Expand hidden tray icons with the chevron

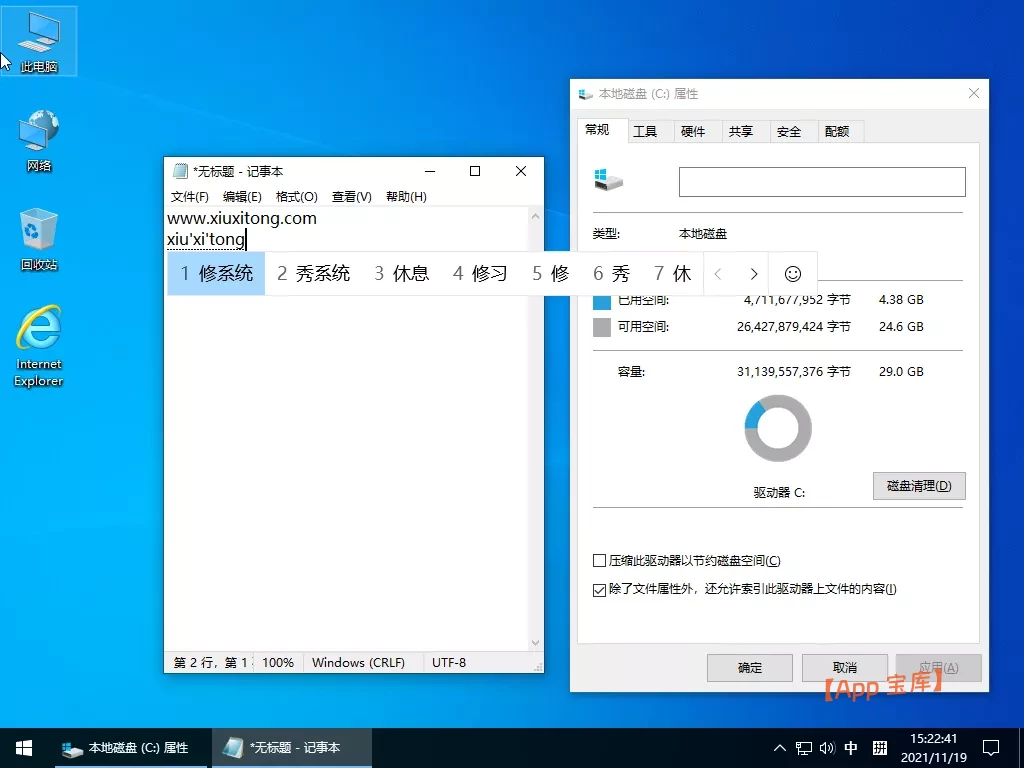point(778,747)
